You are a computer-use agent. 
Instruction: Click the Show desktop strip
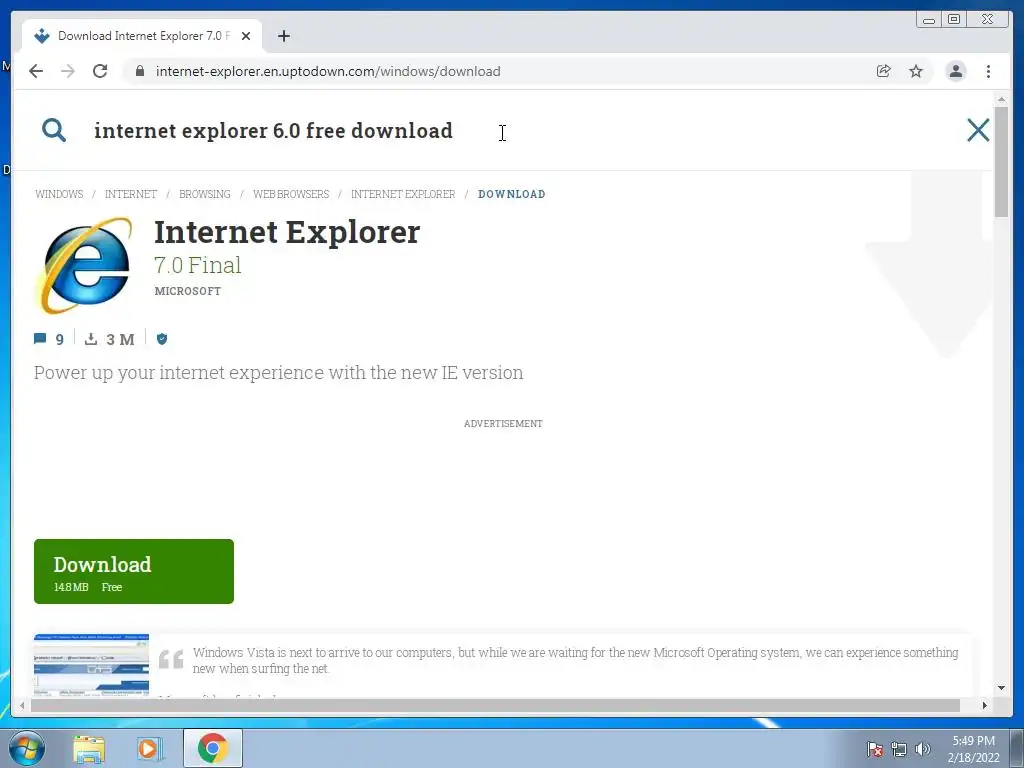pos(1017,749)
